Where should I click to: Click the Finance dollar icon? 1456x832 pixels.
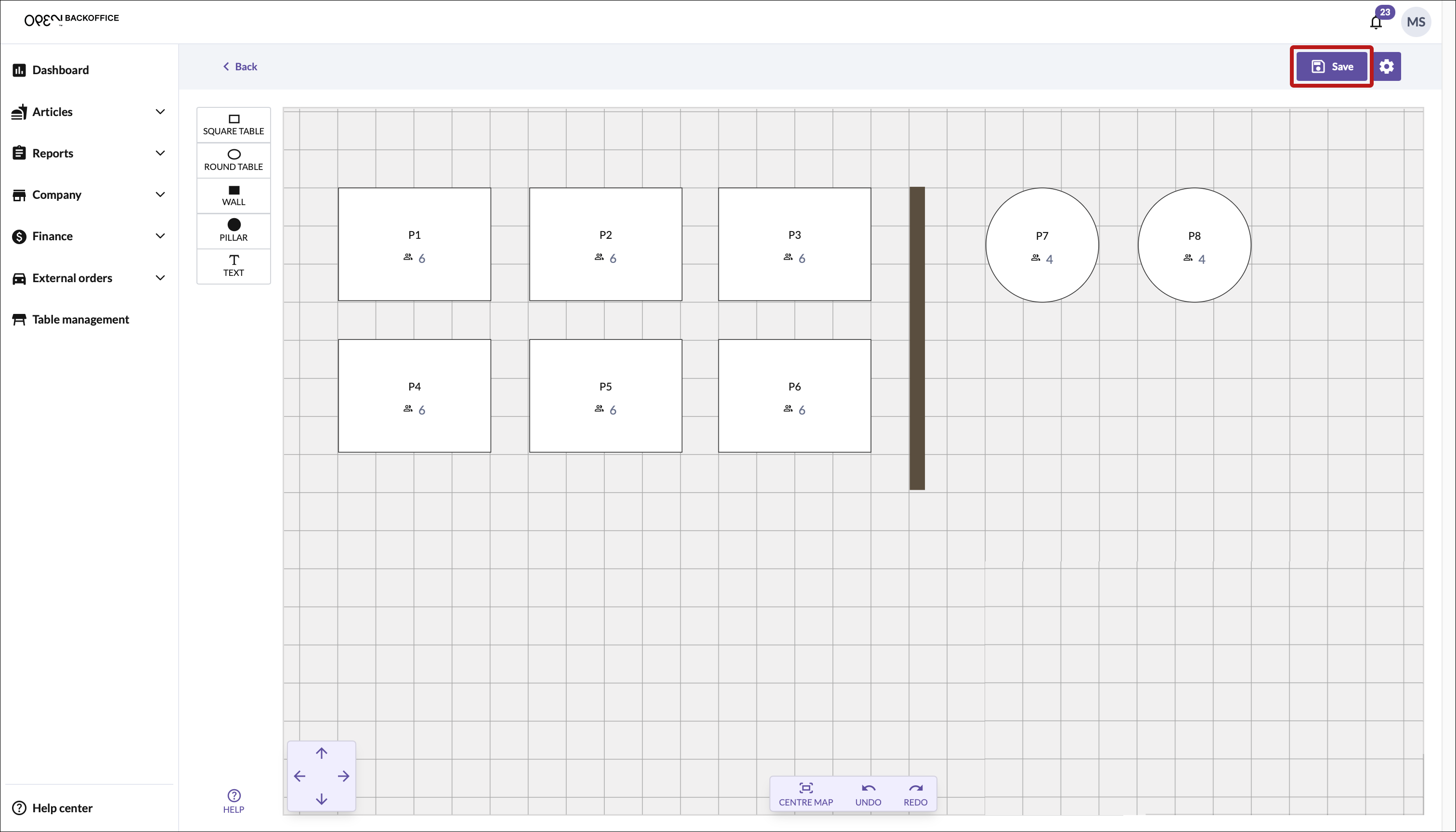[x=19, y=236]
